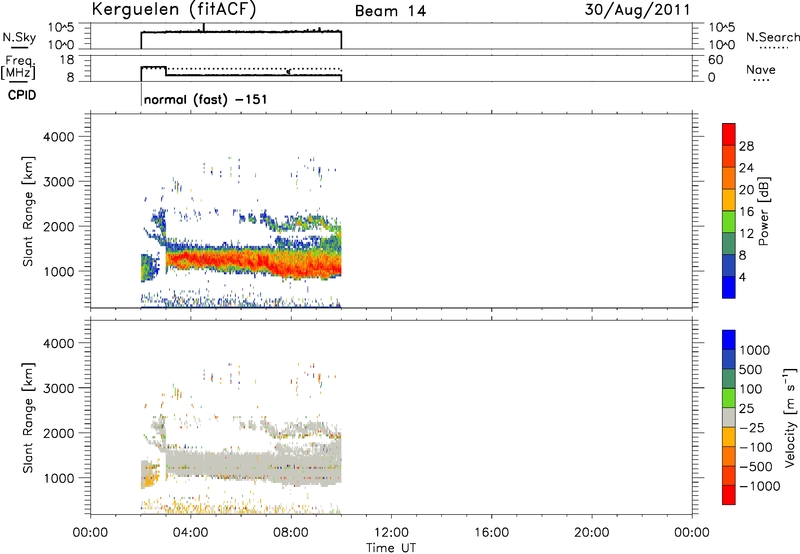Click the date '30/Aug/2011'
This screenshot has height=554, width=800.
click(x=637, y=10)
